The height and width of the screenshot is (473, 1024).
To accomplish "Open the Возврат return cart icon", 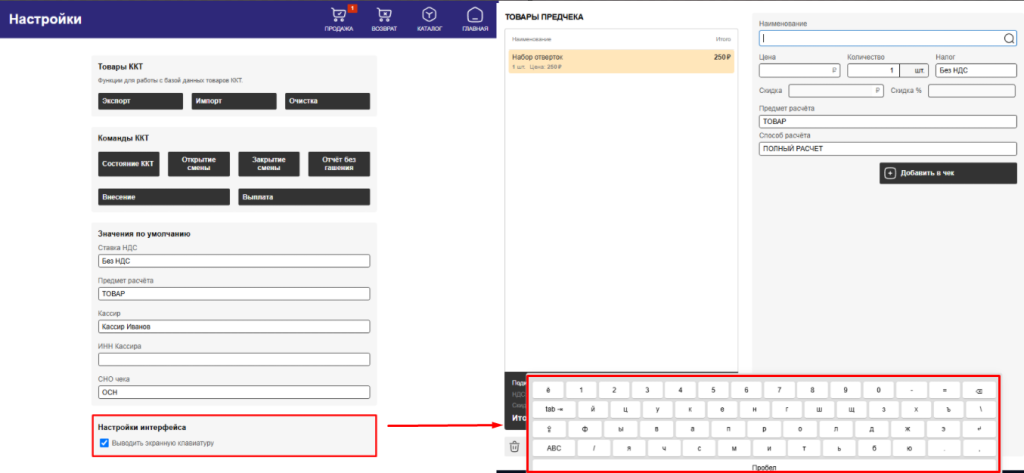I will 383,15.
